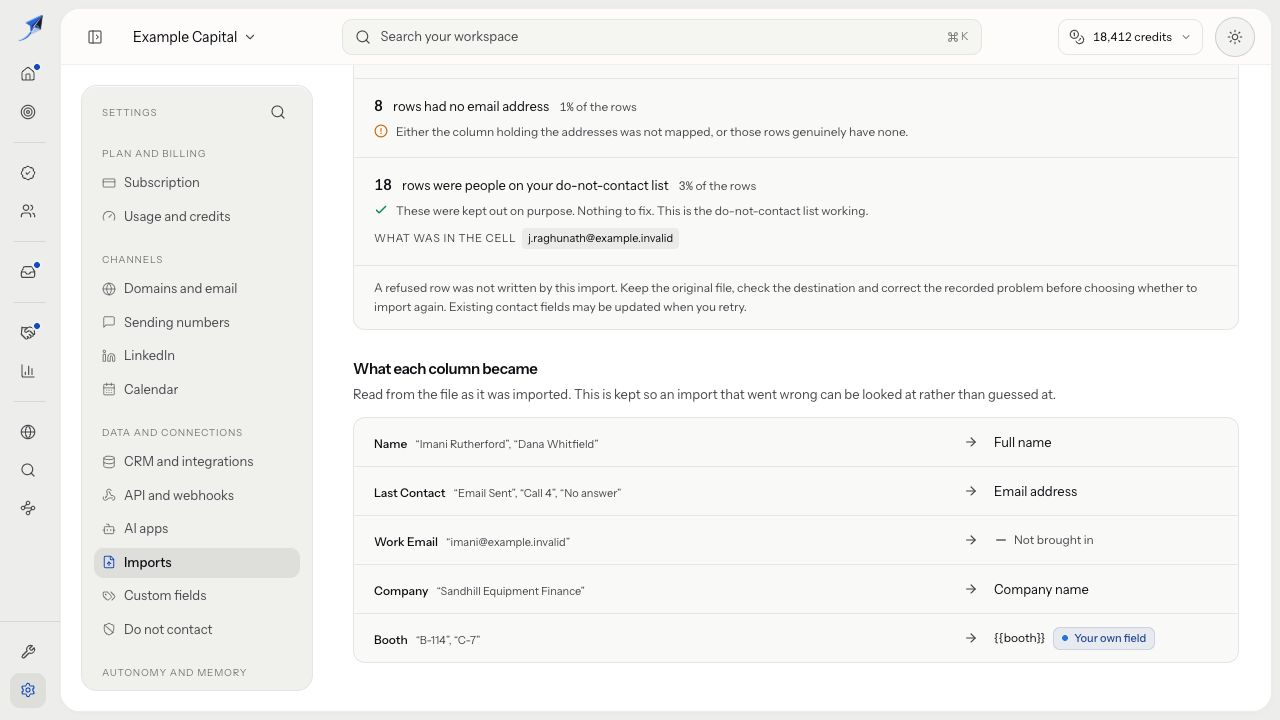Viewport: 1280px width, 720px height.
Task: Open AI apps settings
Action: click(x=197, y=528)
